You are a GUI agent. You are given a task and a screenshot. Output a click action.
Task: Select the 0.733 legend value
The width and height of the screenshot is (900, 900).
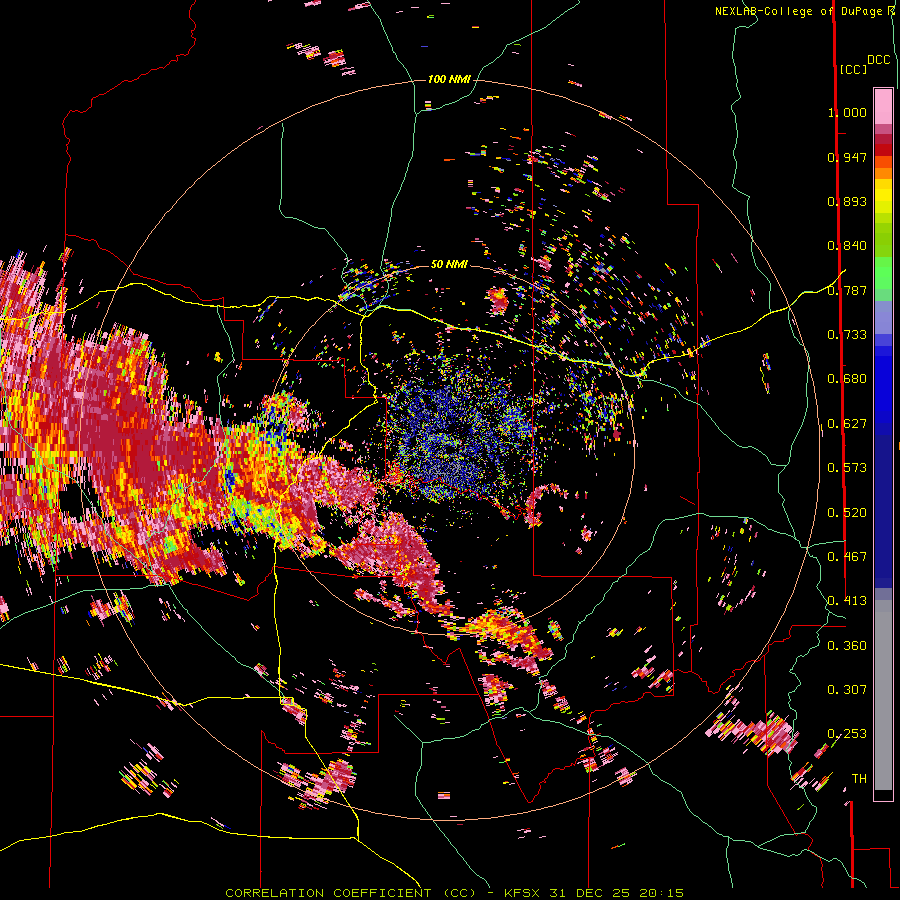click(847, 335)
